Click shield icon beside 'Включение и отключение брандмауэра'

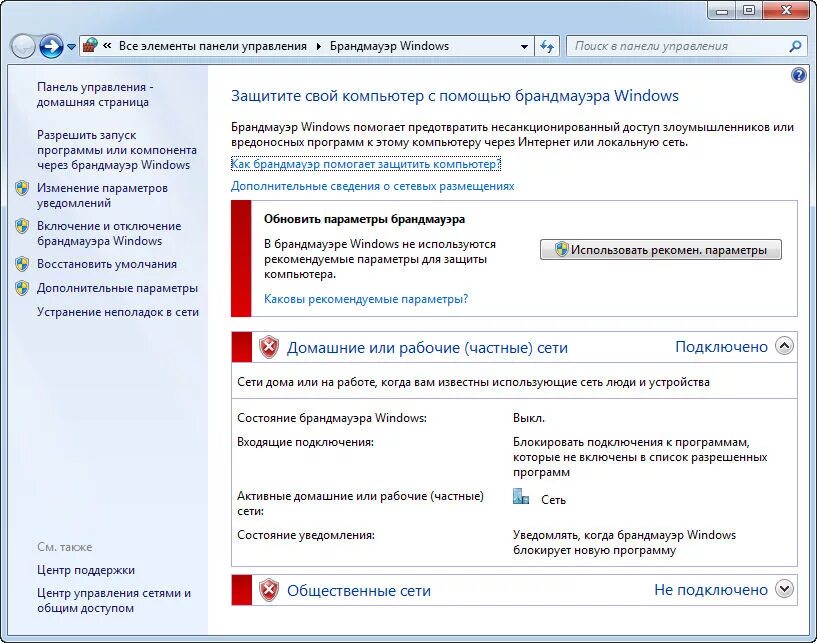click(x=22, y=226)
